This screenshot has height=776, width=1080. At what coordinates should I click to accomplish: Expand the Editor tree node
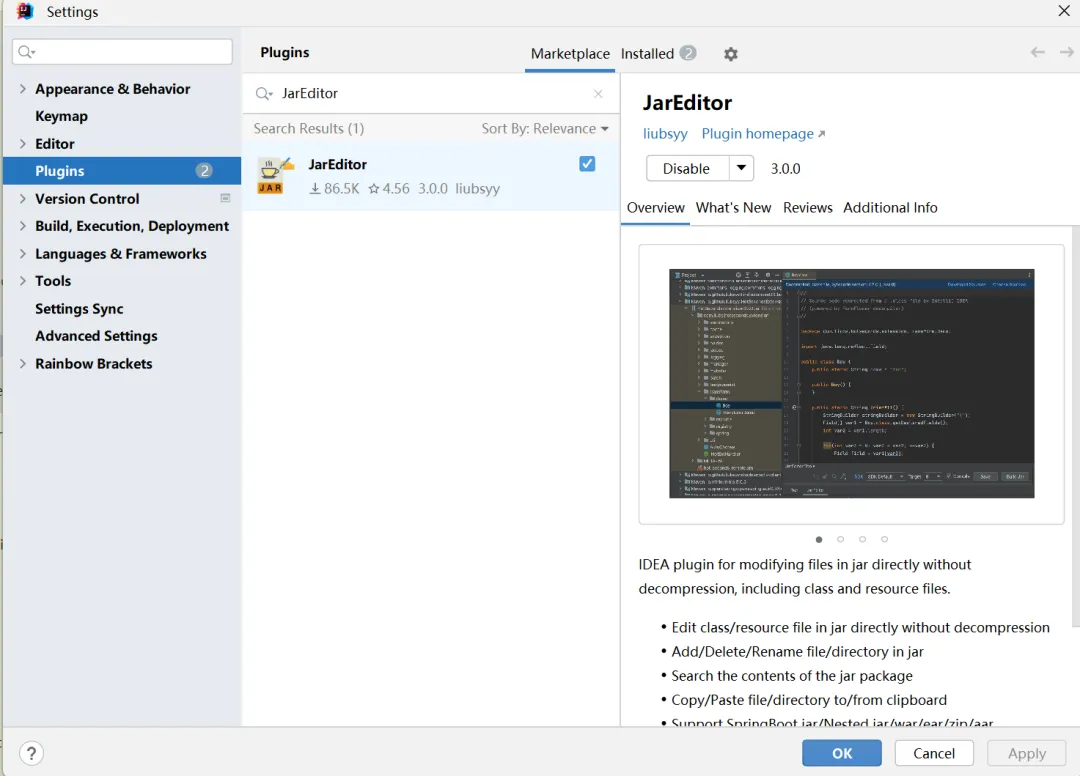(23, 143)
